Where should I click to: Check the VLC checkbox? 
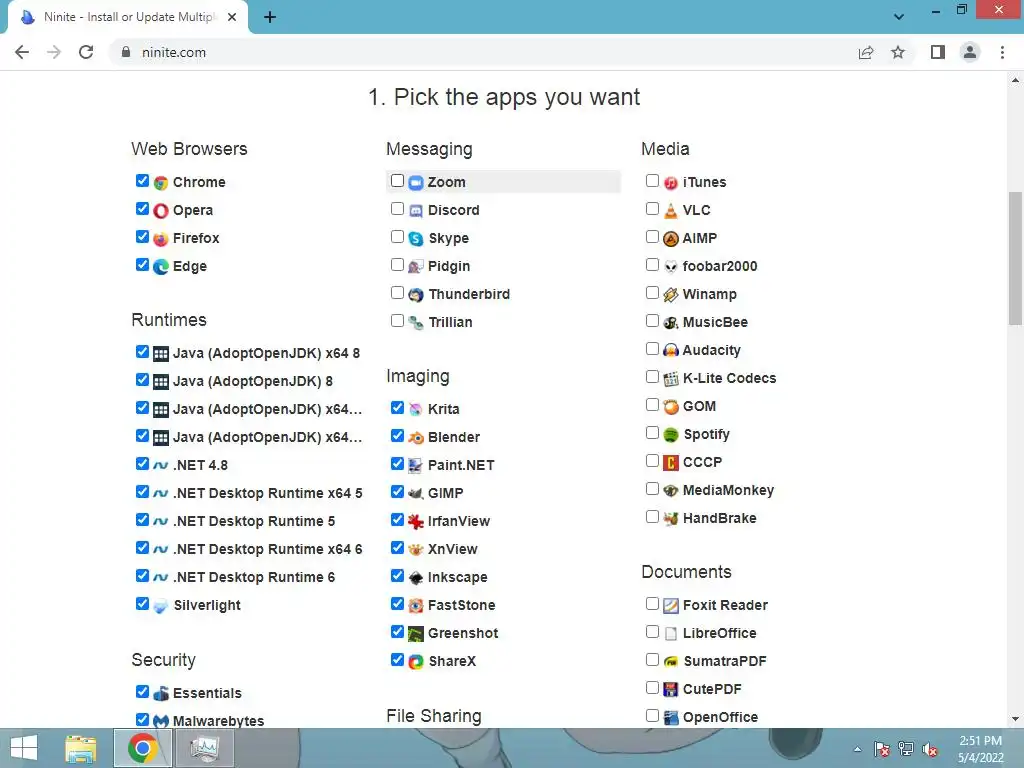652,208
